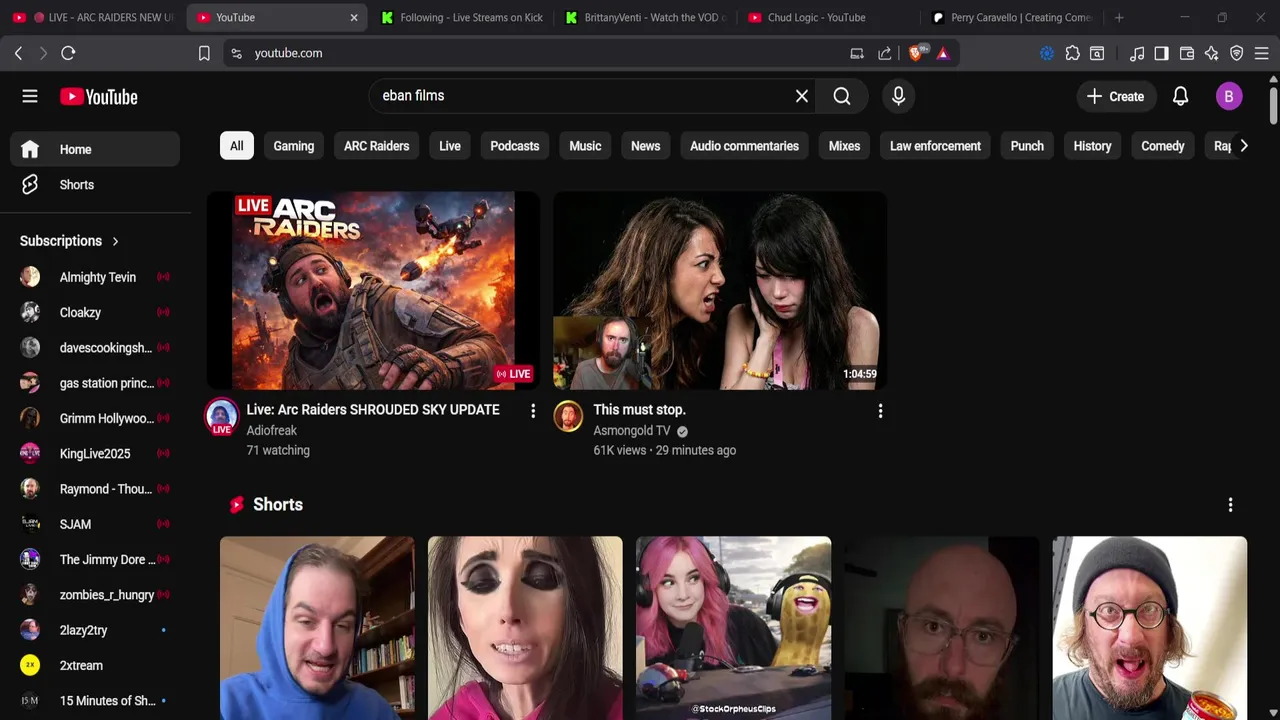Open options for Arc Raiders SHROUDED SKY video
Viewport: 1280px width, 720px height.
[533, 411]
